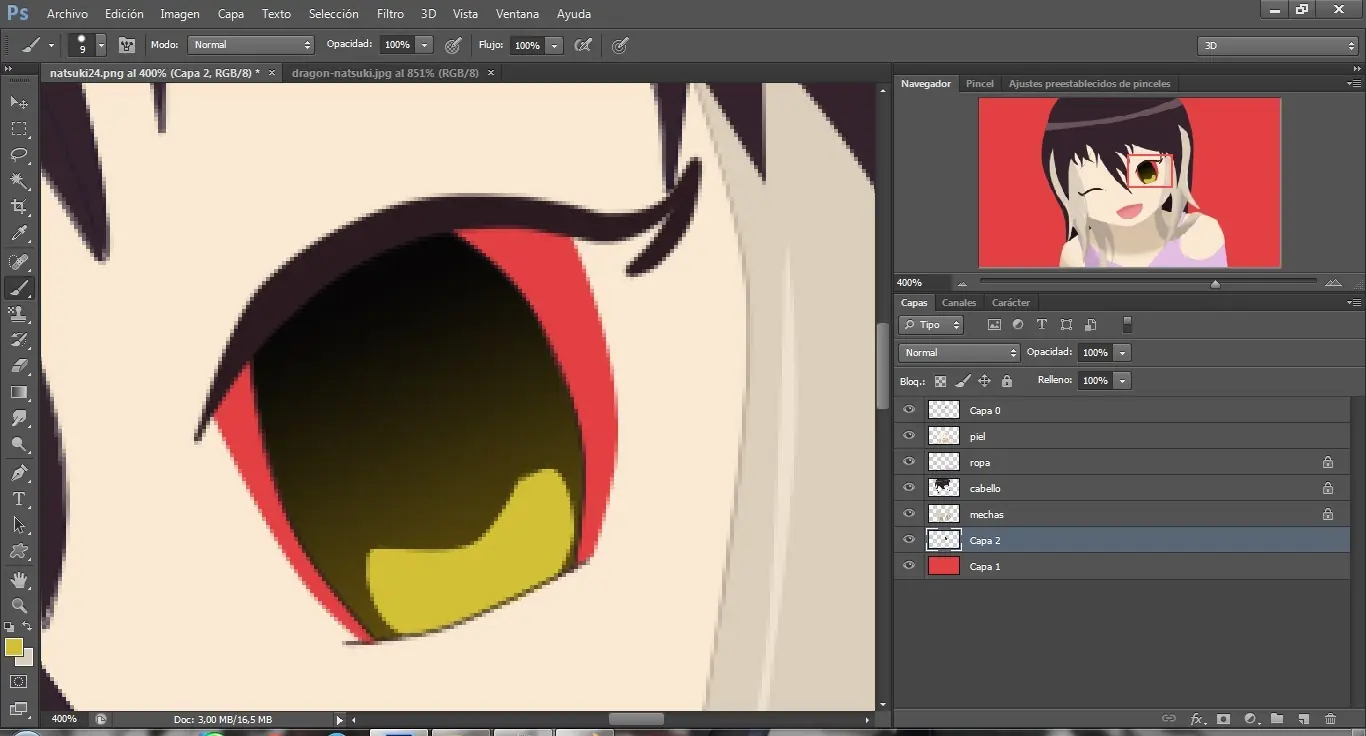Click the Navigator zoom-in mountains button
The height and width of the screenshot is (736, 1366).
tap(1333, 283)
